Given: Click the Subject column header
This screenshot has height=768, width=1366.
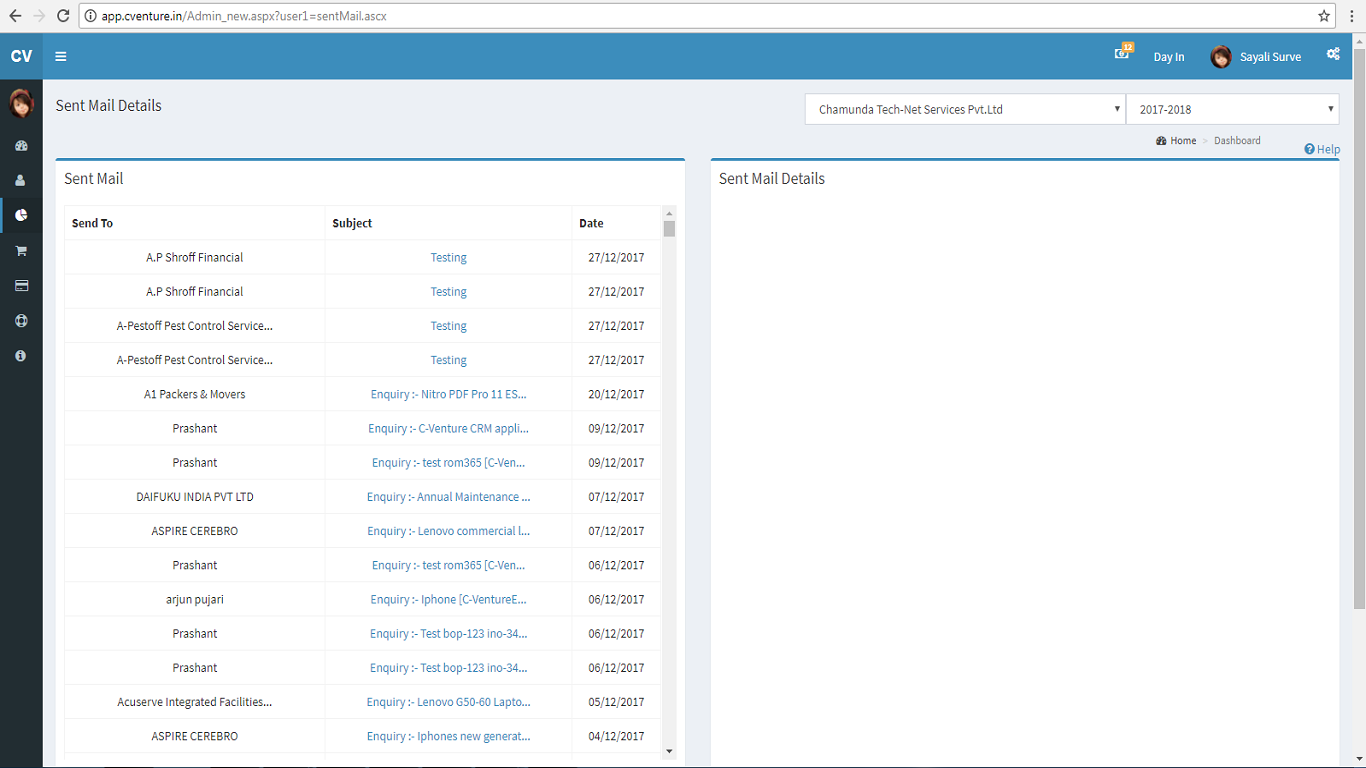Looking at the screenshot, I should coord(449,223).
